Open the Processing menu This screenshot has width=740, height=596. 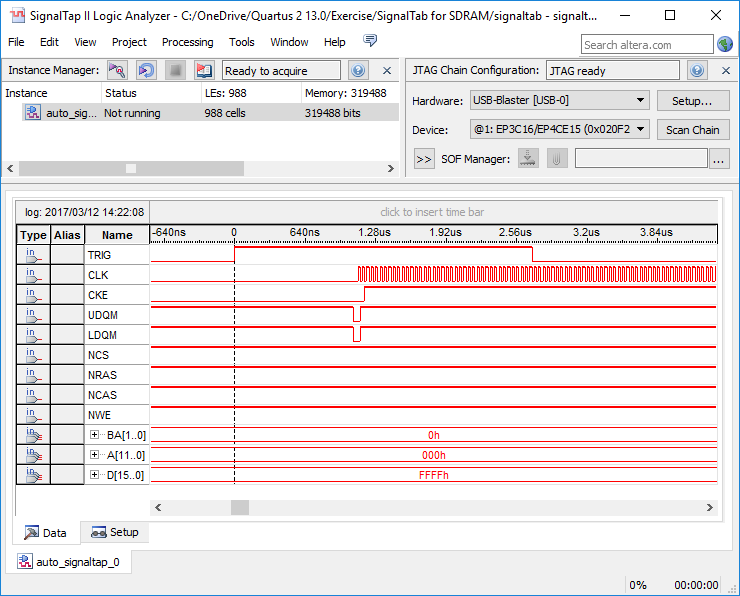click(187, 42)
